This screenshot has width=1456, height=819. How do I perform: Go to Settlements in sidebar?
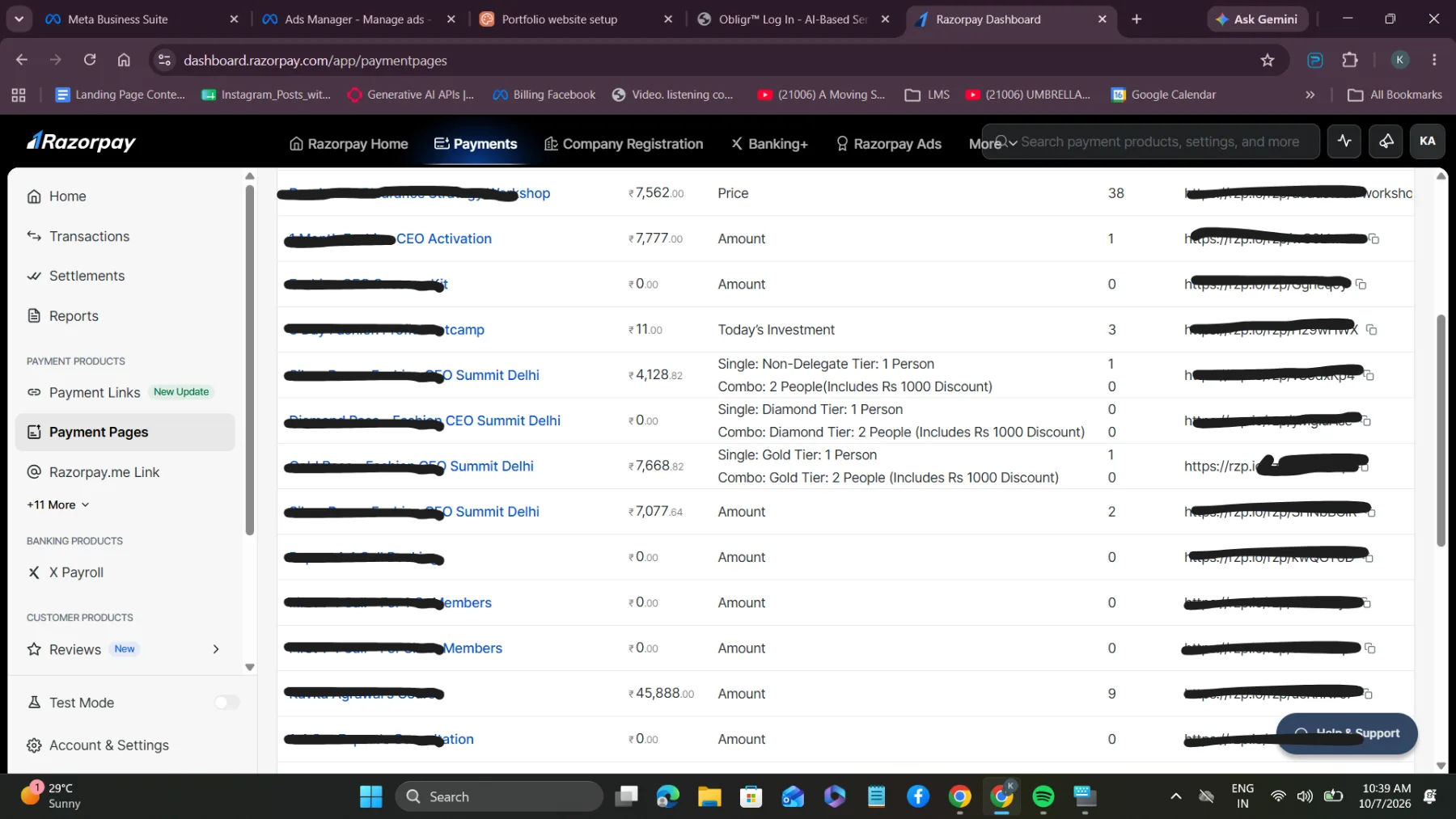pyautogui.click(x=76, y=276)
